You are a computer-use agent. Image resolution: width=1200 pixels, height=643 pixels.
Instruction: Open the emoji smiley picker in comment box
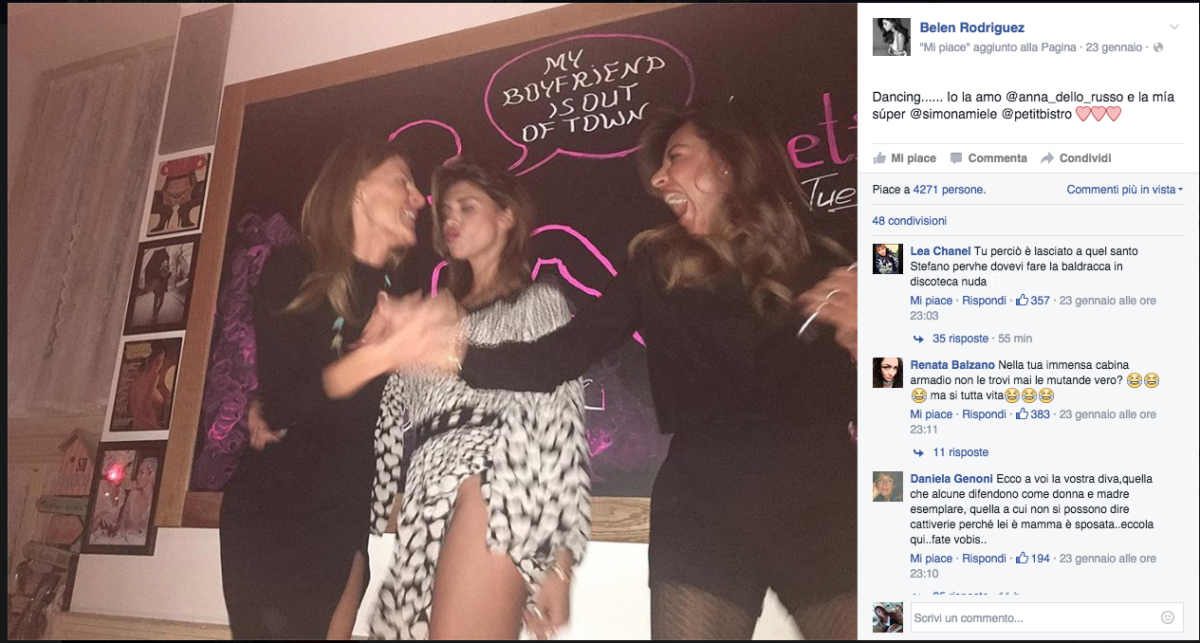point(1167,618)
